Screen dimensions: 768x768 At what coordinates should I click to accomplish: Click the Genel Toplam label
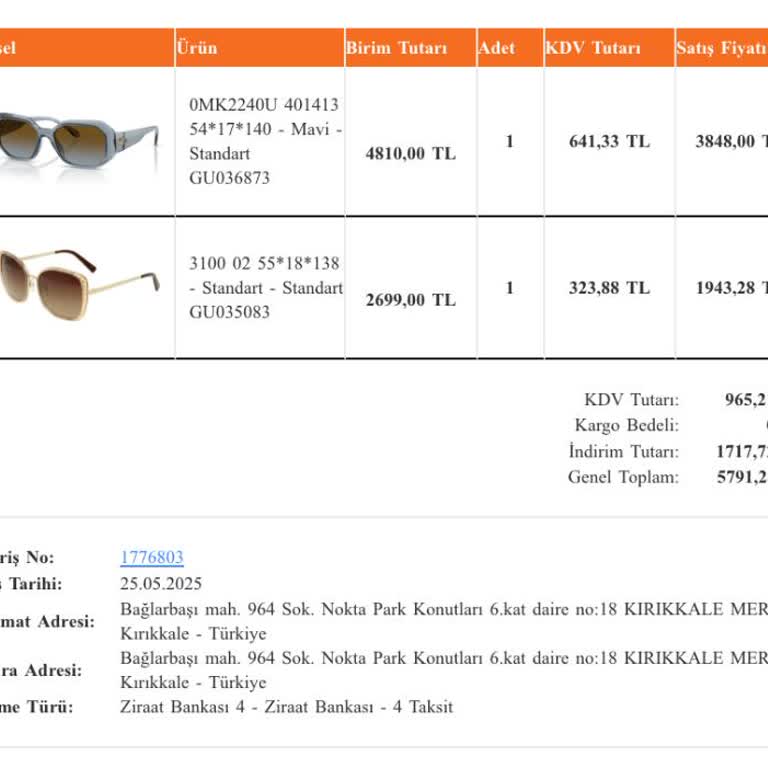[623, 477]
